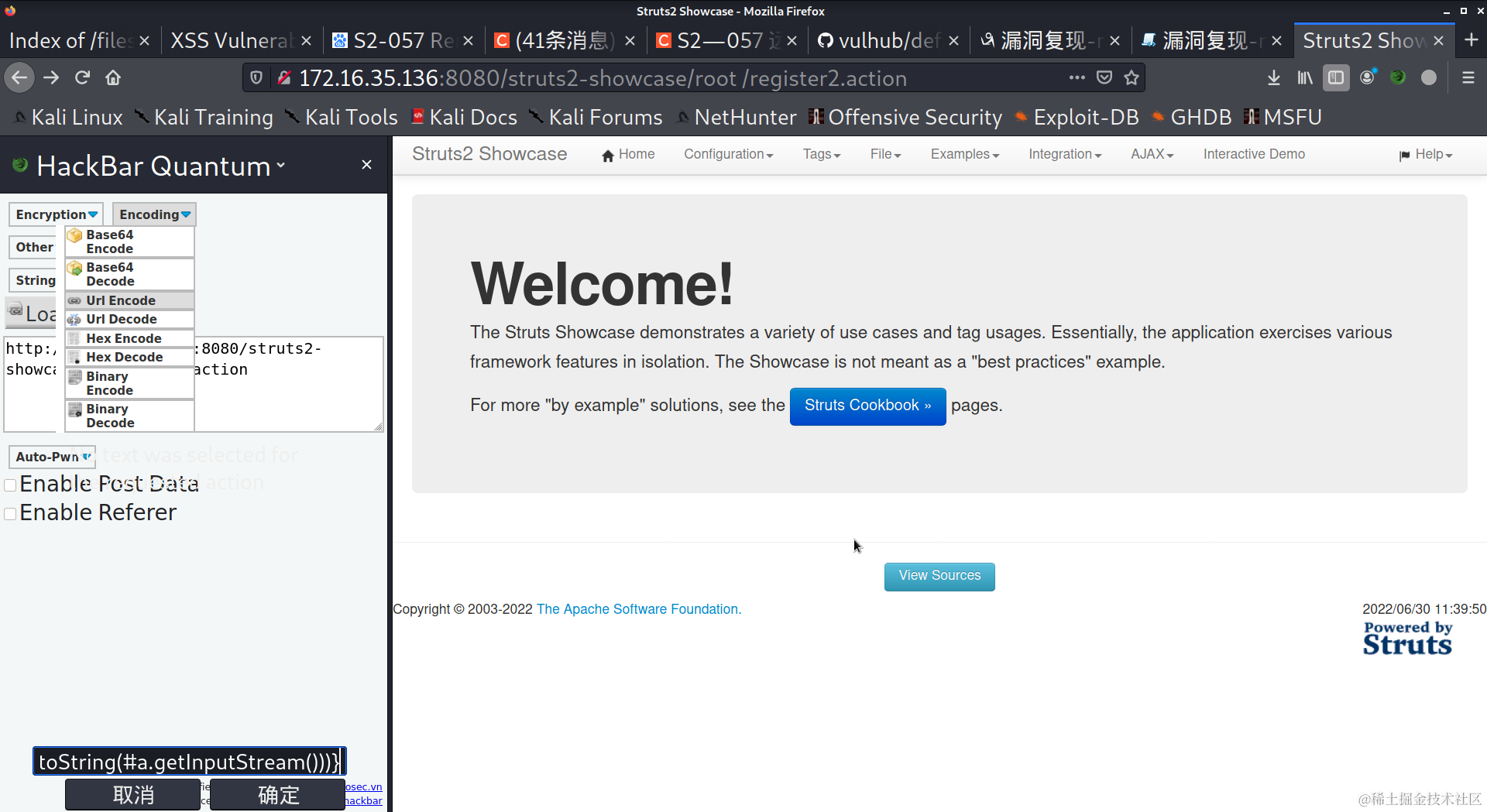Open the browser home page icon

113,77
